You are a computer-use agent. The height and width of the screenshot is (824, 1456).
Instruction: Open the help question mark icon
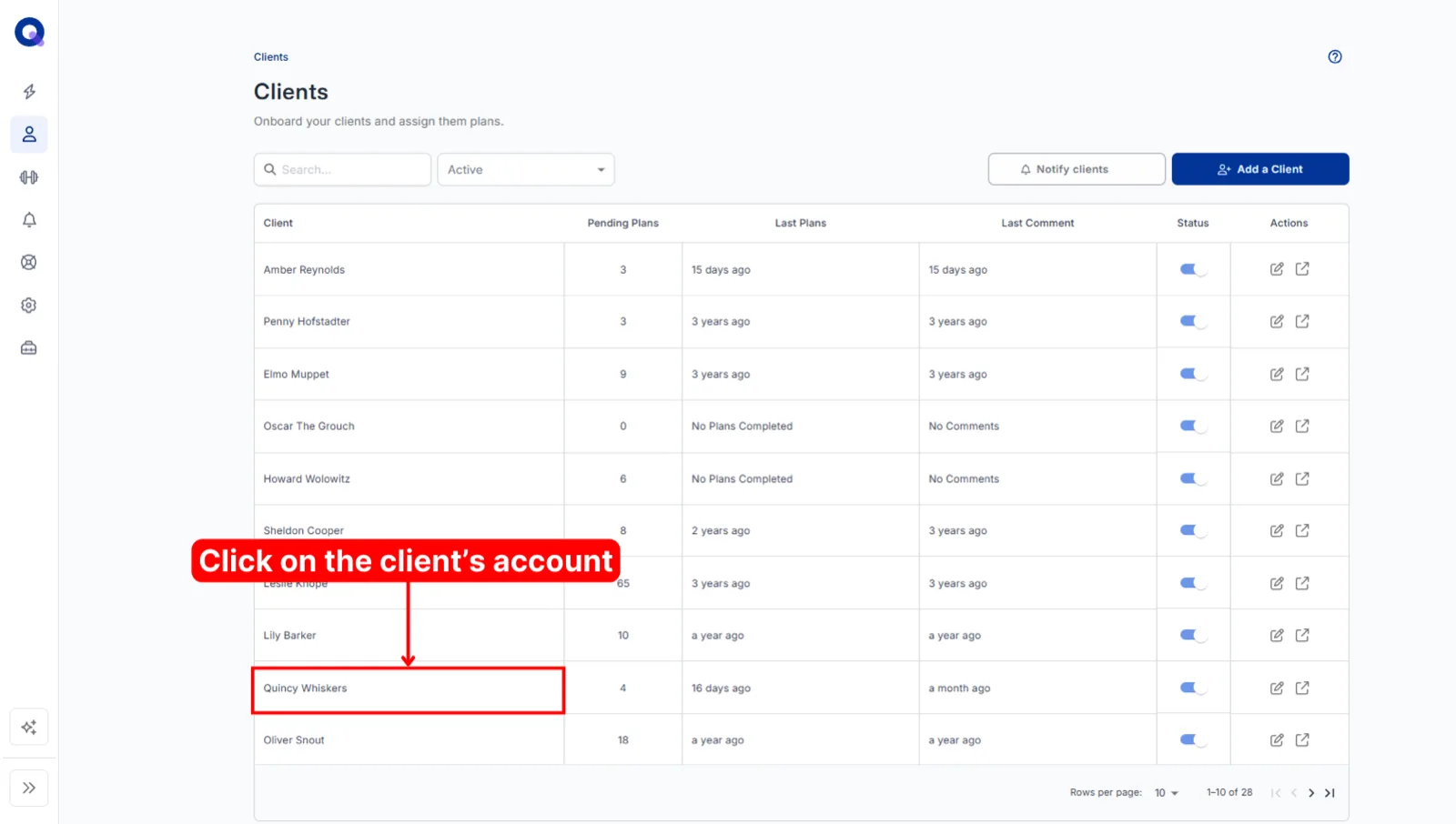click(1335, 56)
